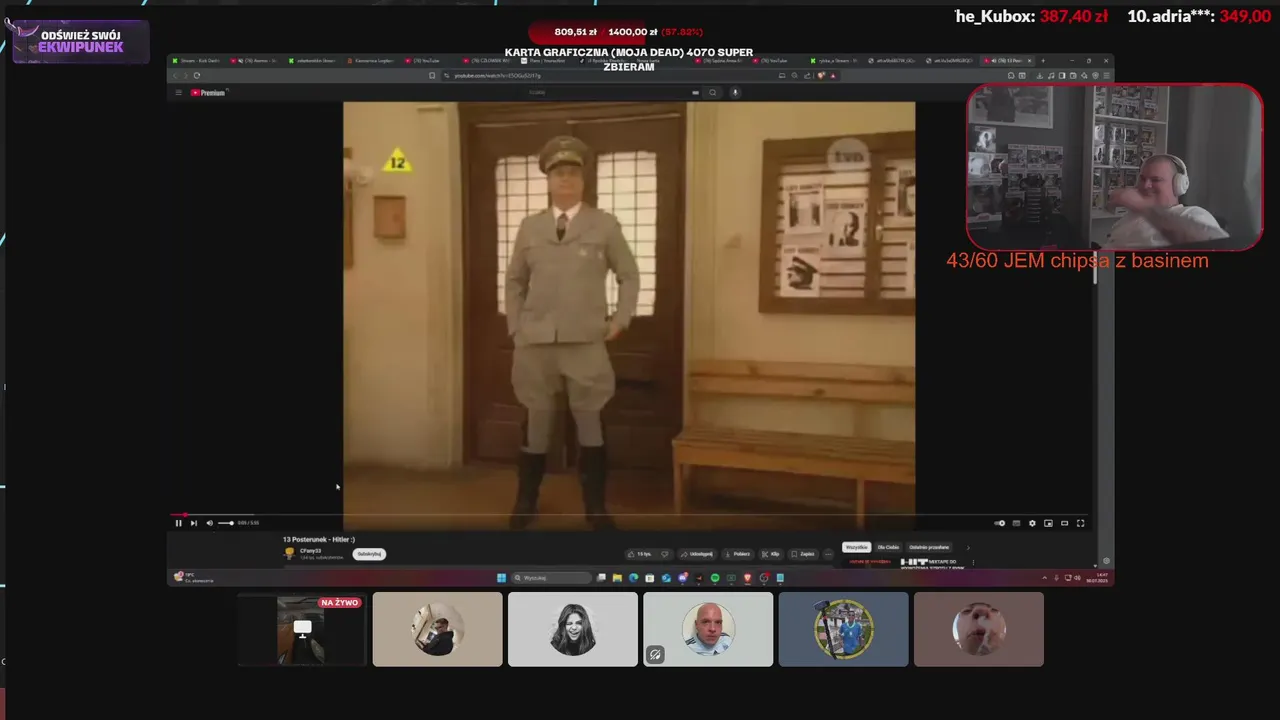Click the Zapisz save button
This screenshot has height=720, width=1280.
click(x=803, y=554)
